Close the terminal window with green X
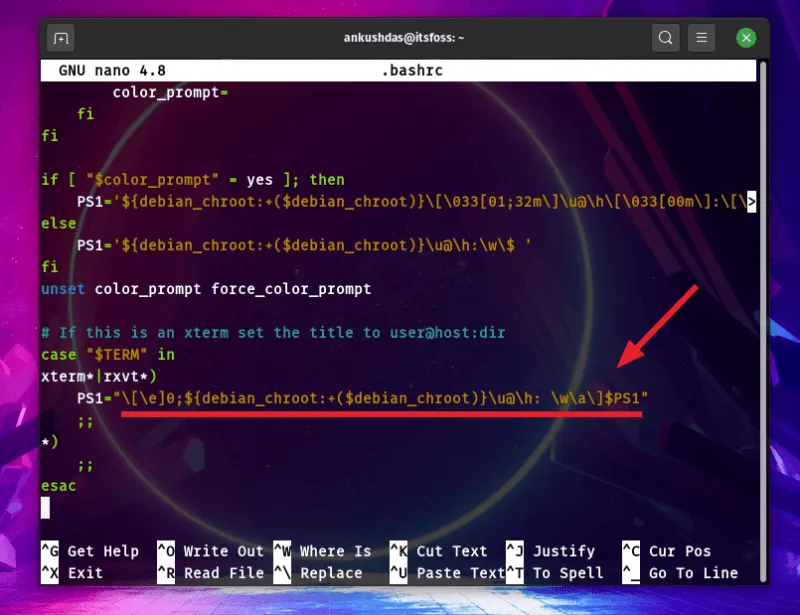800x615 pixels. [746, 39]
